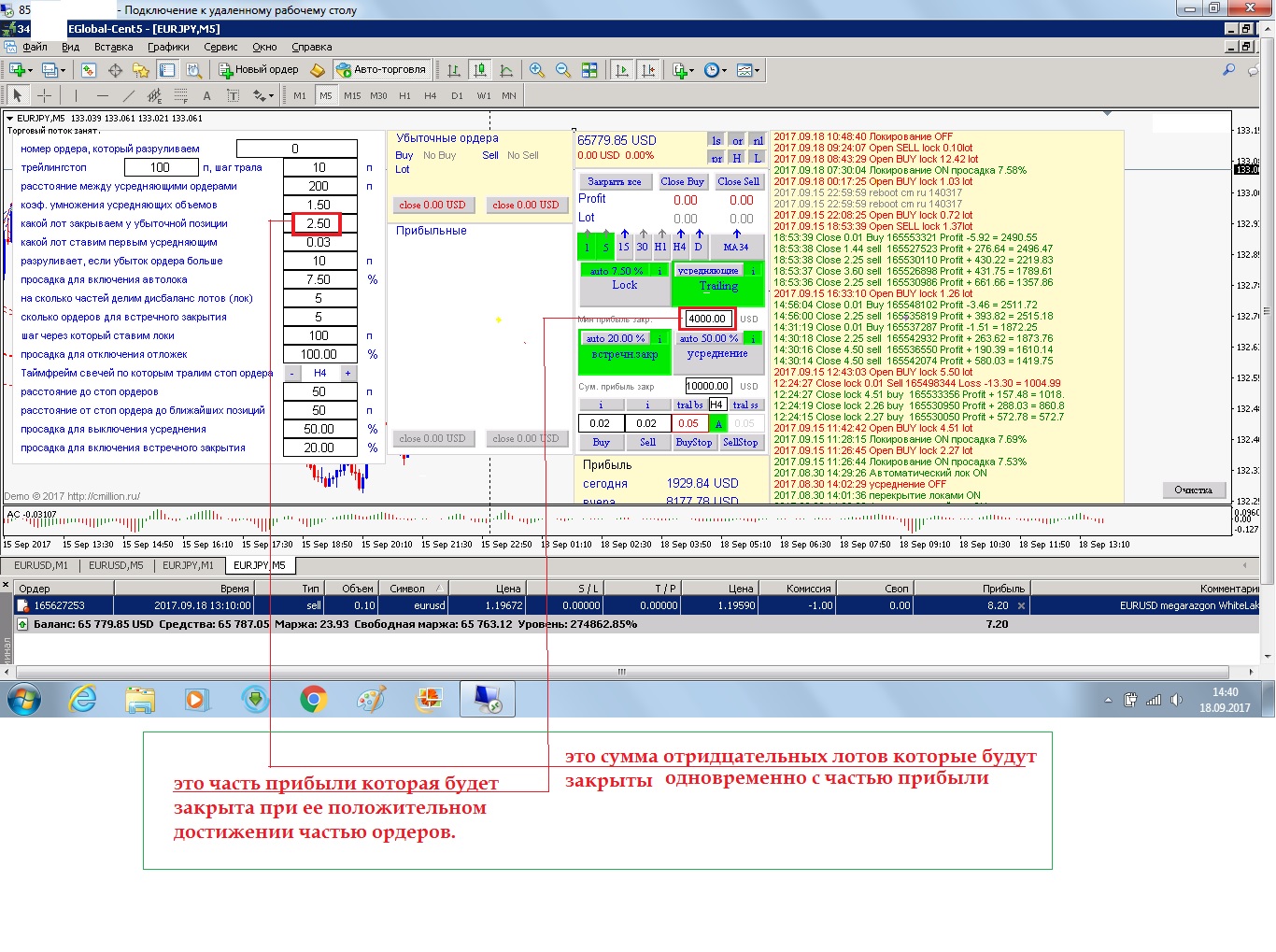1276x952 pixels.
Task: Open the Navigator window (star folder icon)
Action: (141, 70)
